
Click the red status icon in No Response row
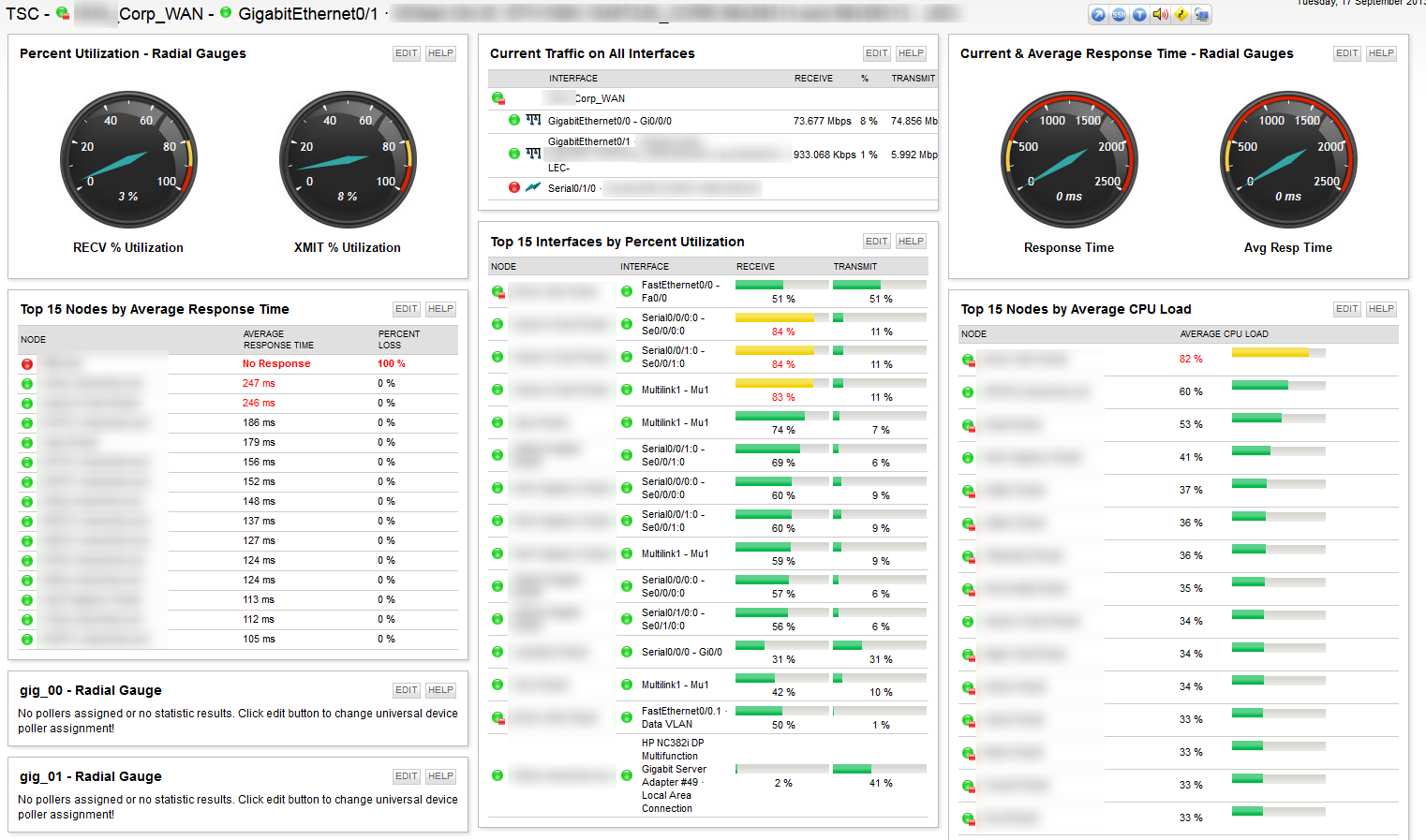click(x=27, y=363)
